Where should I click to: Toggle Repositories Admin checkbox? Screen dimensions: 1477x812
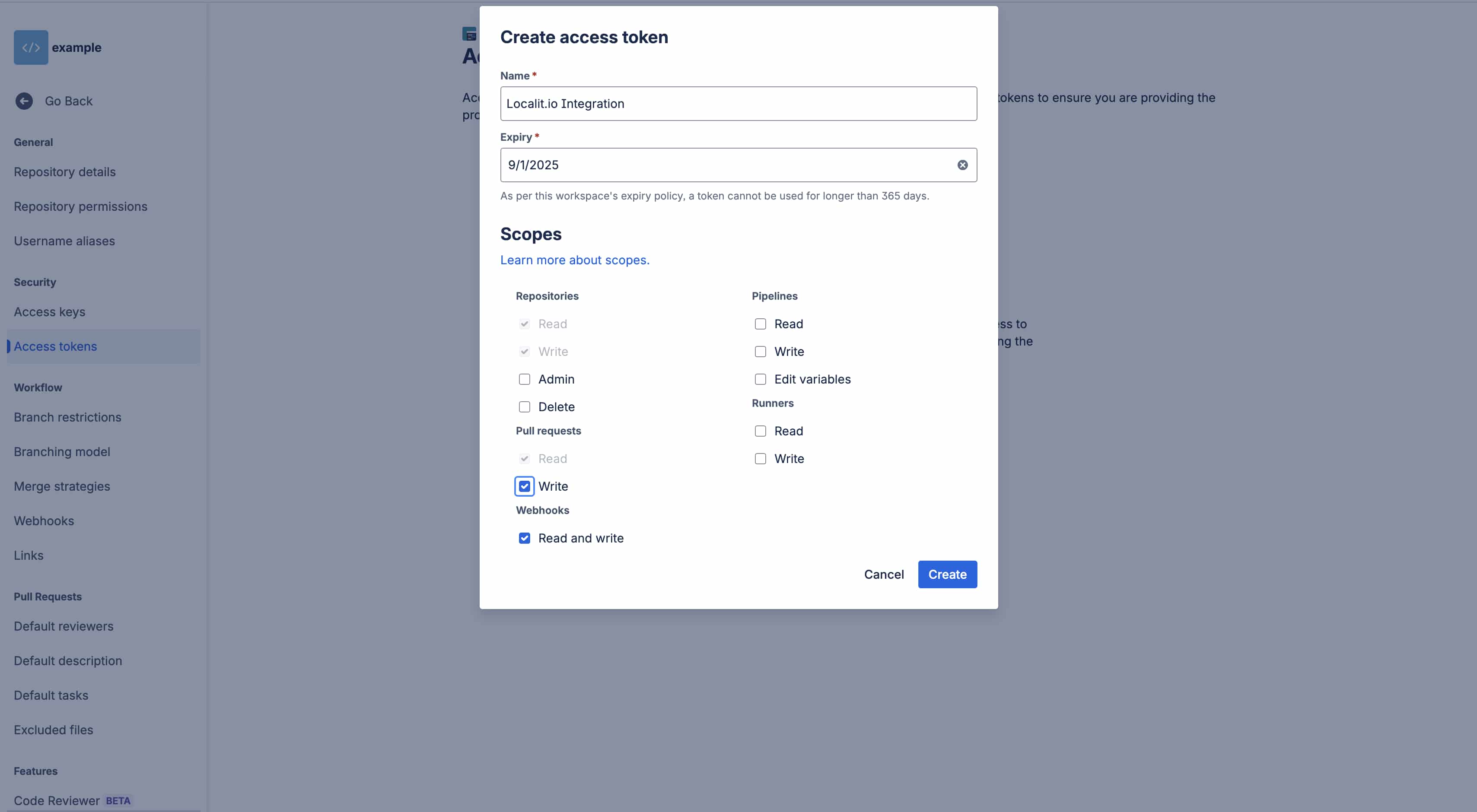click(x=524, y=379)
